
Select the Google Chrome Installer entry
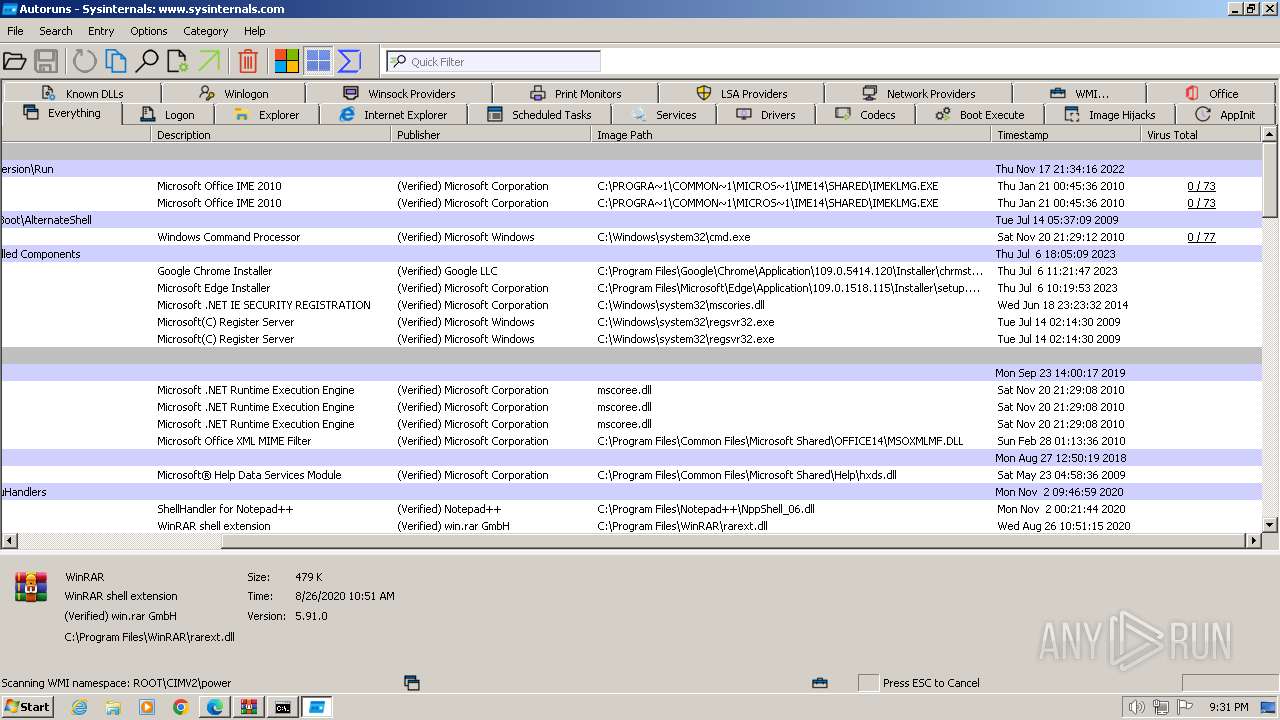[632, 271]
